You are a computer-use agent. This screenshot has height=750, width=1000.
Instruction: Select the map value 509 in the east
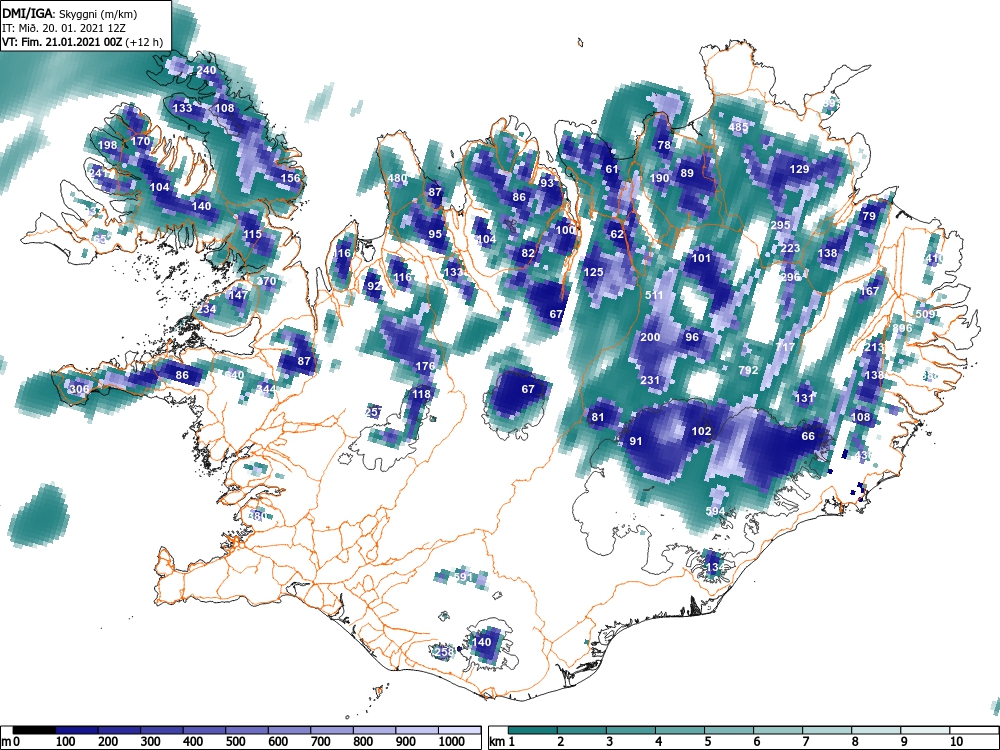coord(925,314)
